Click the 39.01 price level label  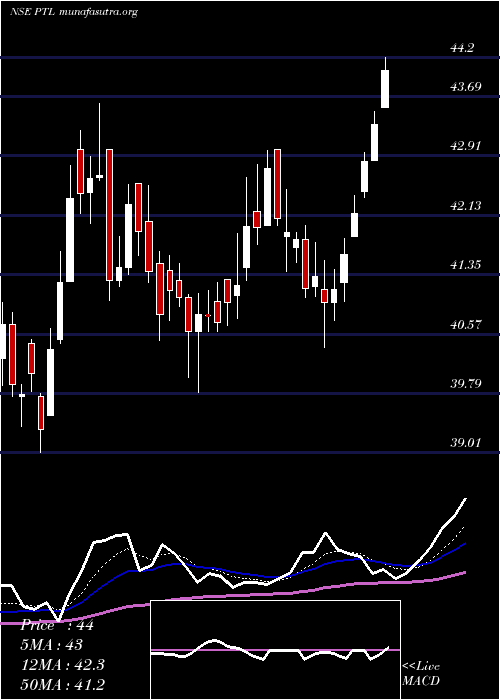click(466, 443)
